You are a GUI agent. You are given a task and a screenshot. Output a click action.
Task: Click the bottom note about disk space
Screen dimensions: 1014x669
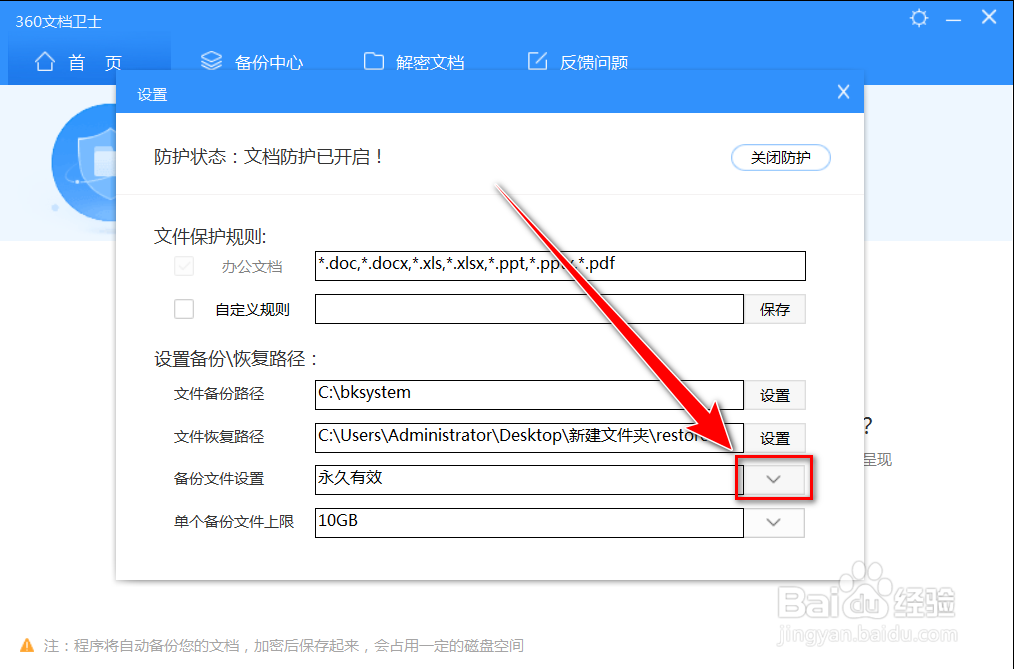coord(283,645)
